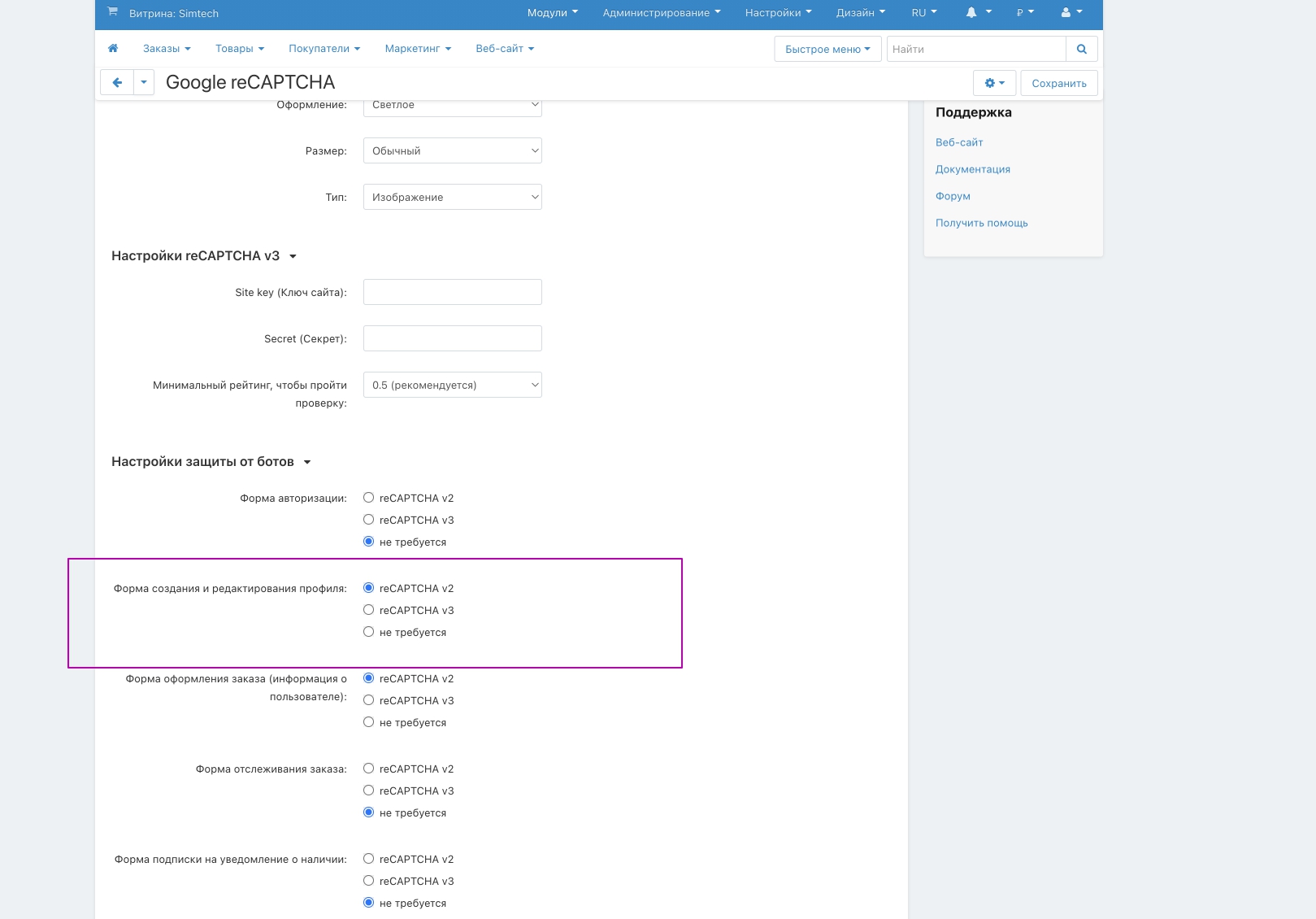Open the Веб-сайт support link

[959, 142]
